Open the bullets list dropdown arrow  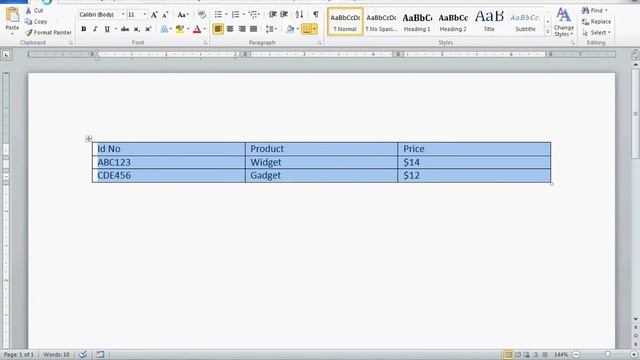[x=226, y=15]
